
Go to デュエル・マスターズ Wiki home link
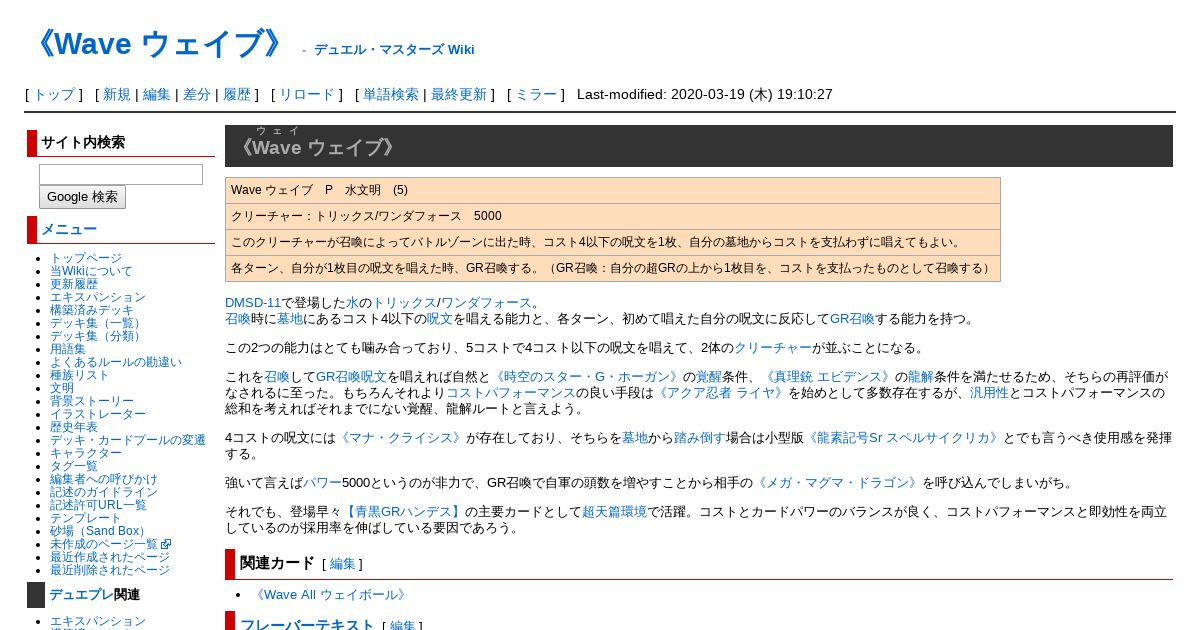pyautogui.click(x=394, y=49)
